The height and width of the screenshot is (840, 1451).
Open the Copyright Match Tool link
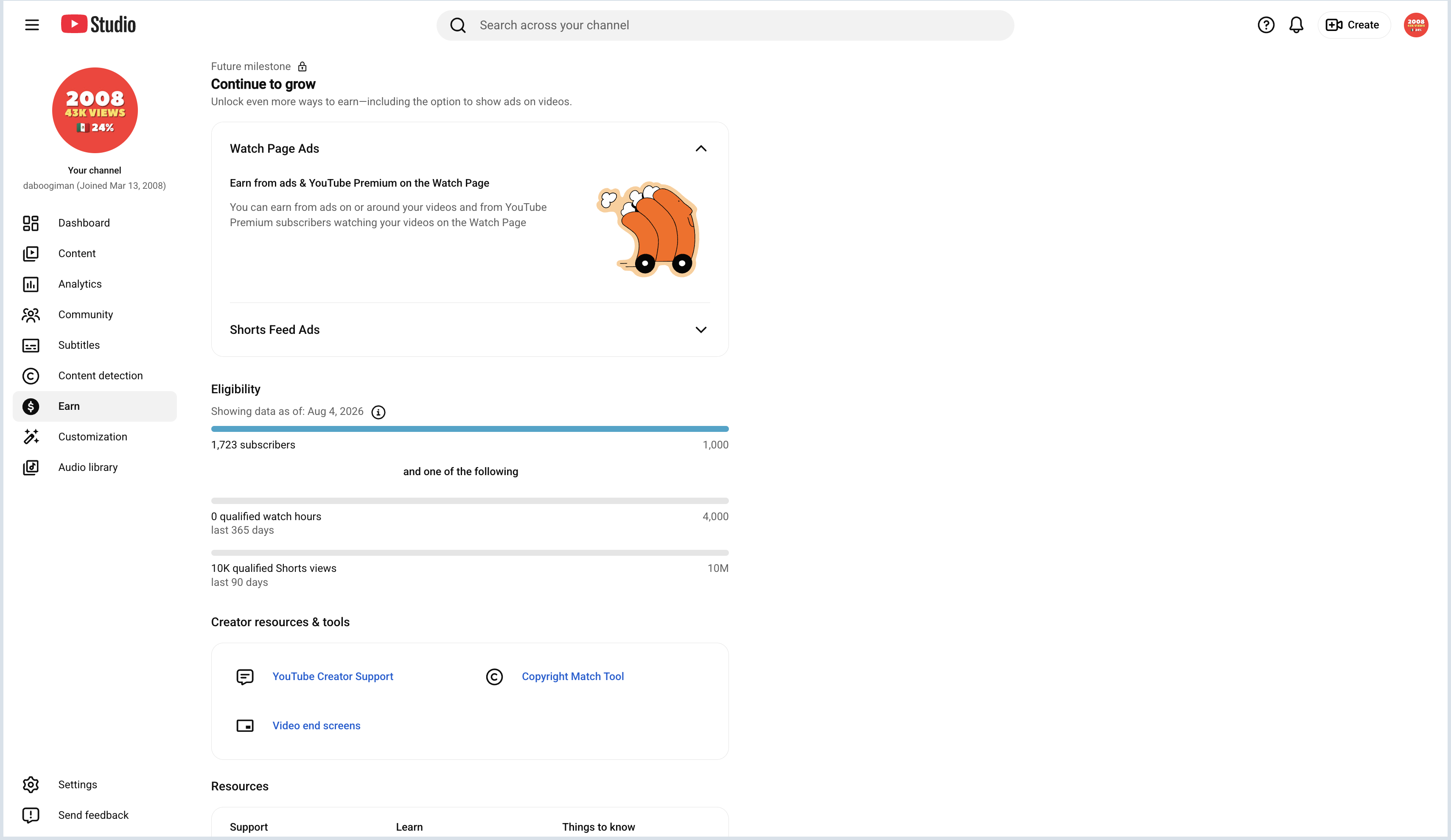(573, 677)
